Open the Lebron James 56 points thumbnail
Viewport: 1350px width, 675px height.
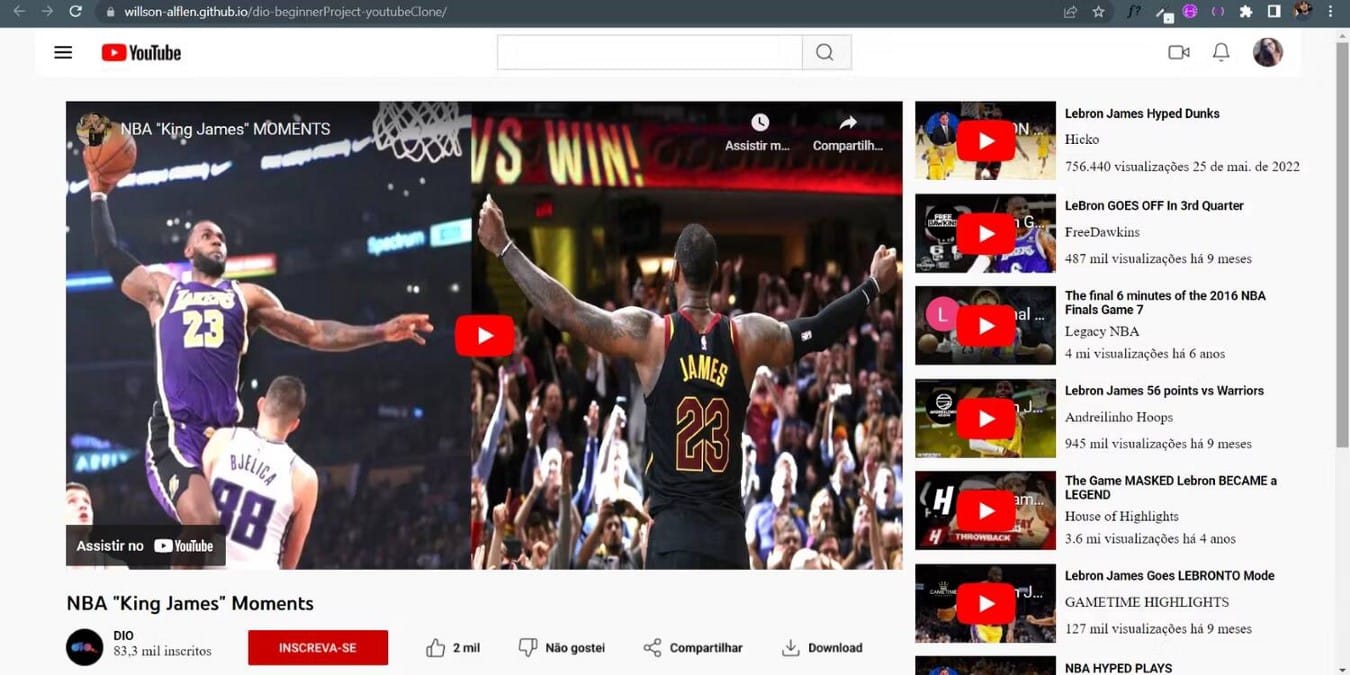[984, 417]
